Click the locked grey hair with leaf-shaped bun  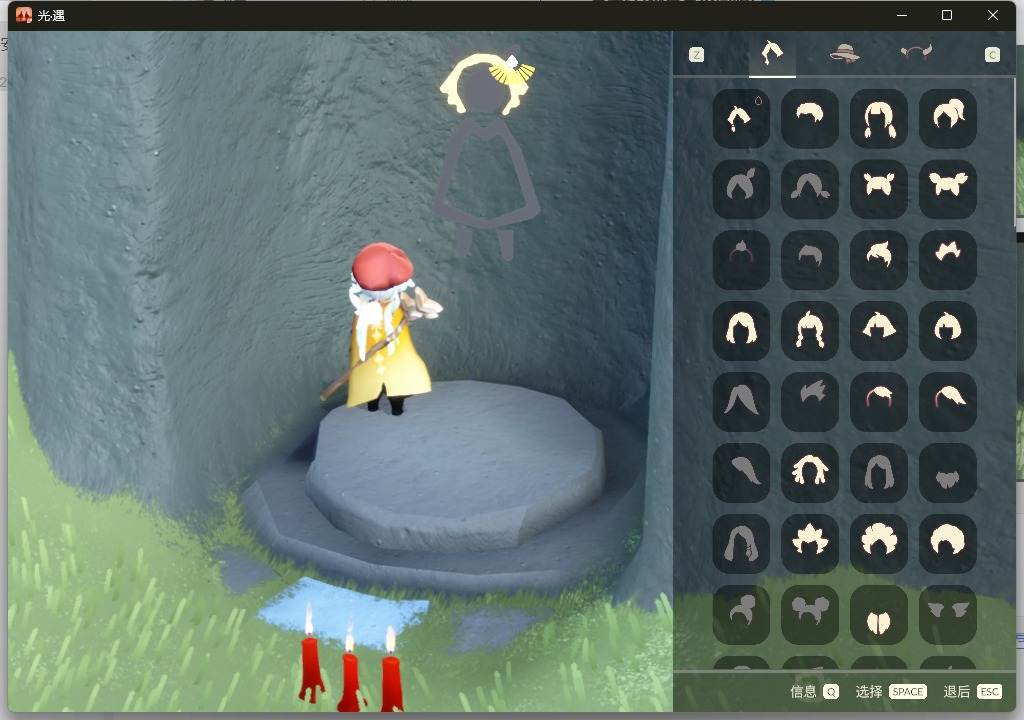(x=741, y=189)
